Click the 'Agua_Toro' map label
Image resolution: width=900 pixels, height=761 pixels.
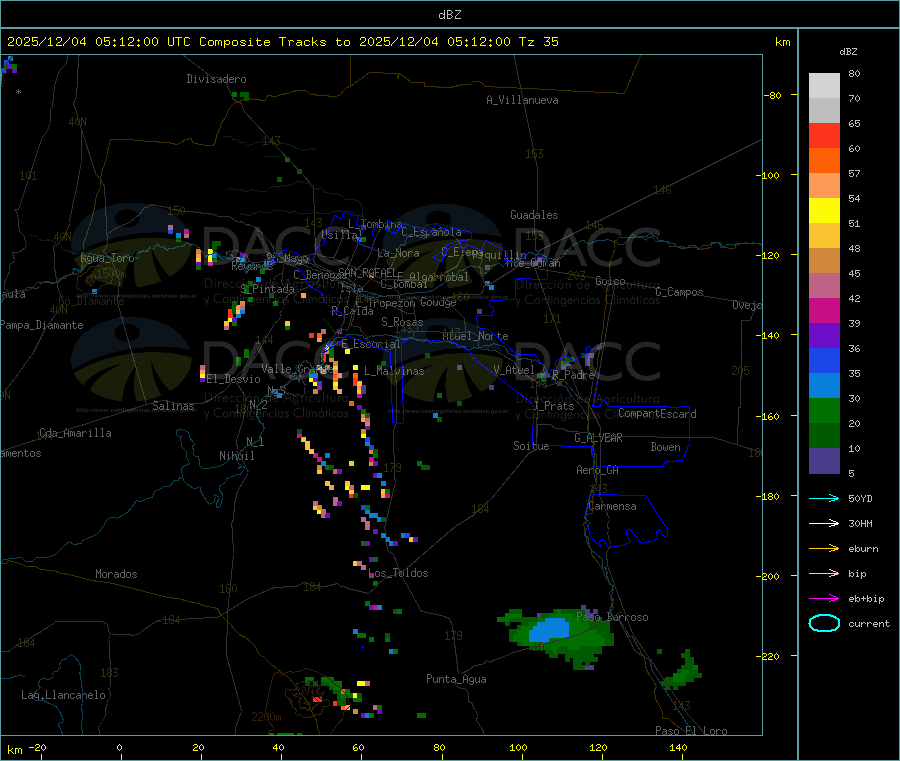point(107,258)
